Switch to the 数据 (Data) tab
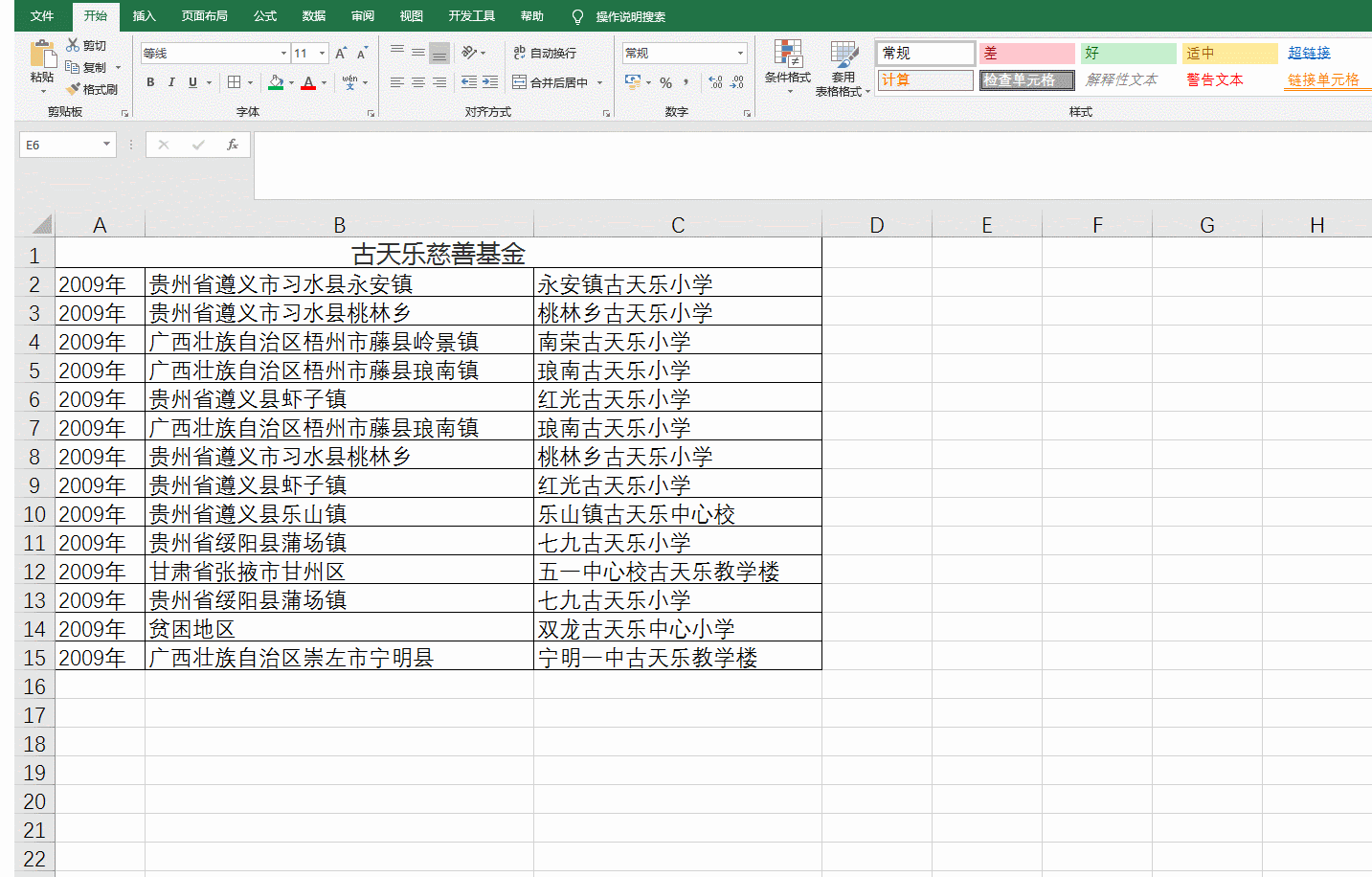 [x=314, y=16]
